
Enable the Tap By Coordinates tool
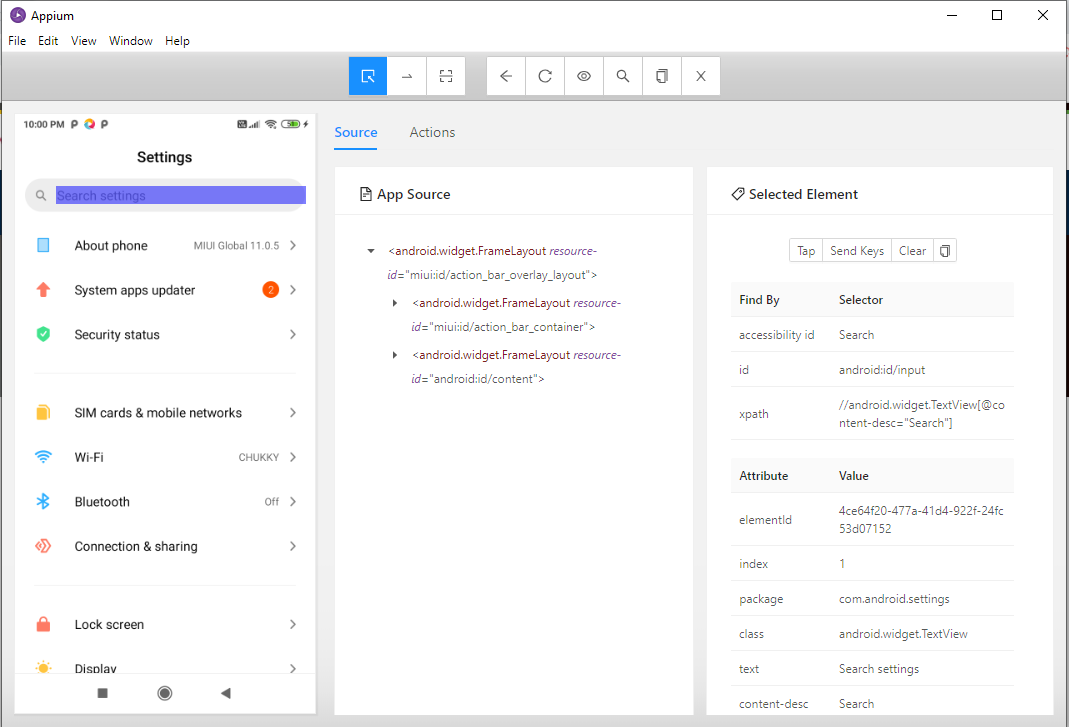point(446,76)
